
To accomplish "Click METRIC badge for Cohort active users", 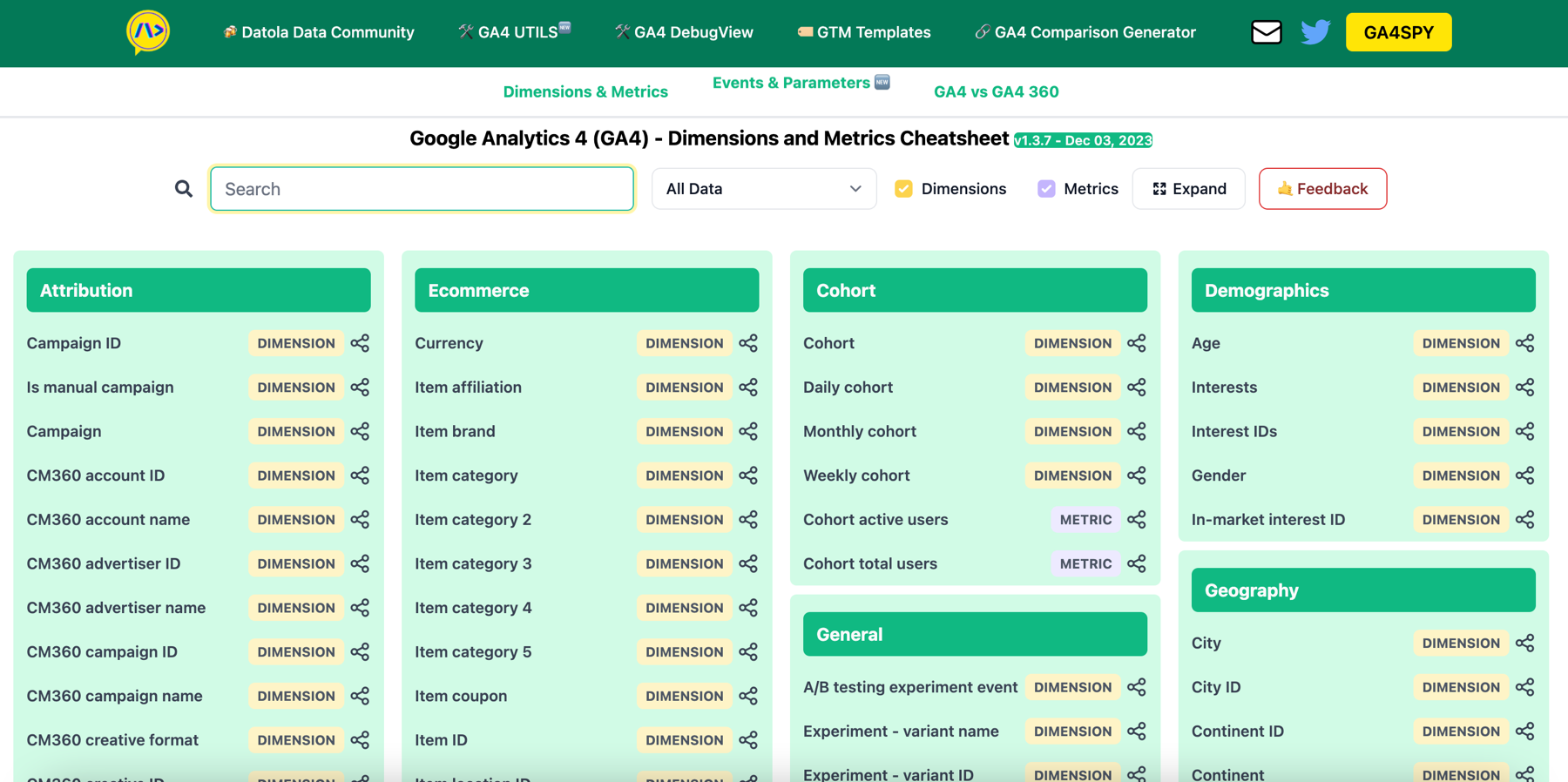I will click(x=1085, y=520).
